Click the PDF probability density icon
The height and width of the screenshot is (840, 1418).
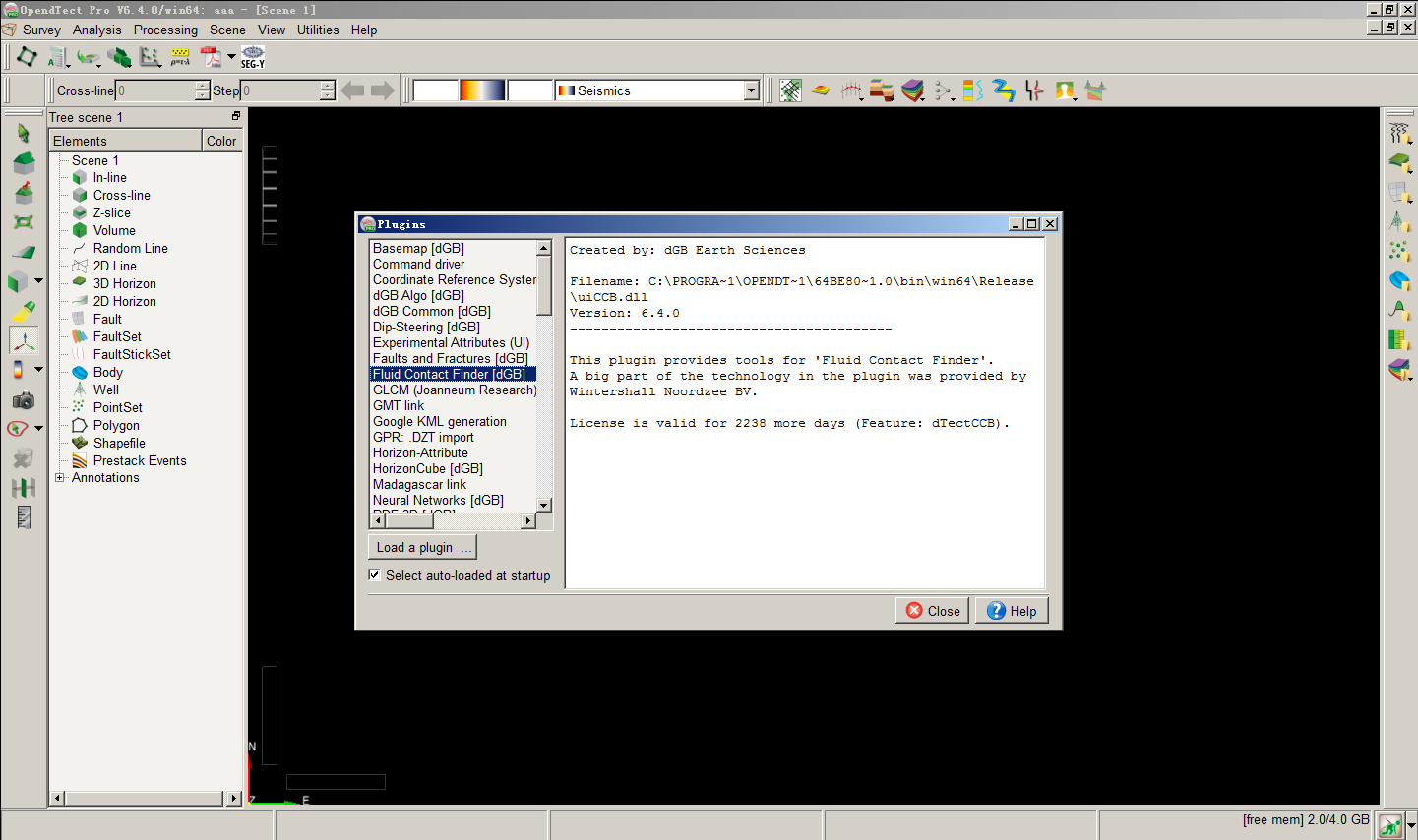212,57
